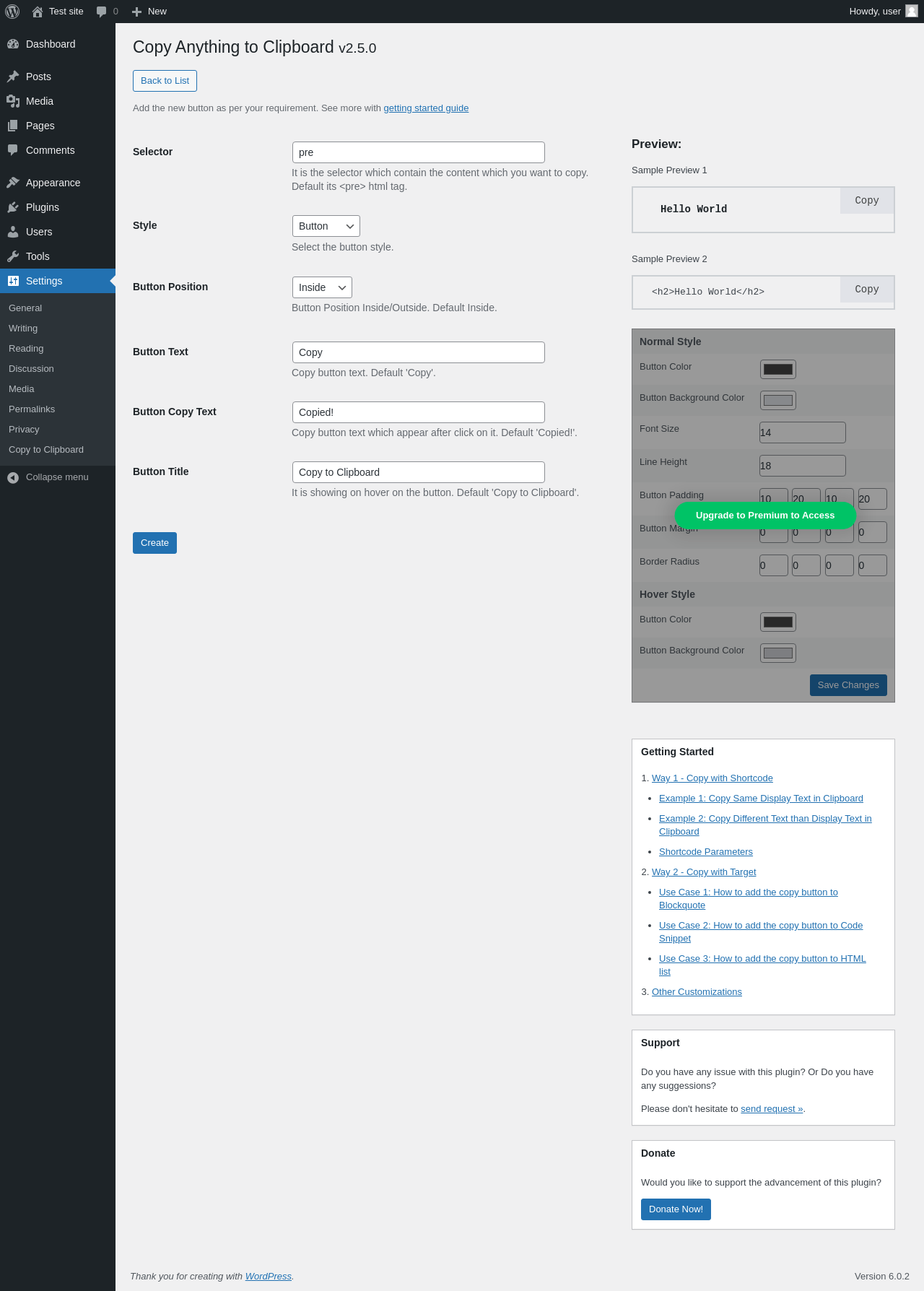924x1291 pixels.
Task: Click the Dashboard gauge icon
Action: coord(13,44)
